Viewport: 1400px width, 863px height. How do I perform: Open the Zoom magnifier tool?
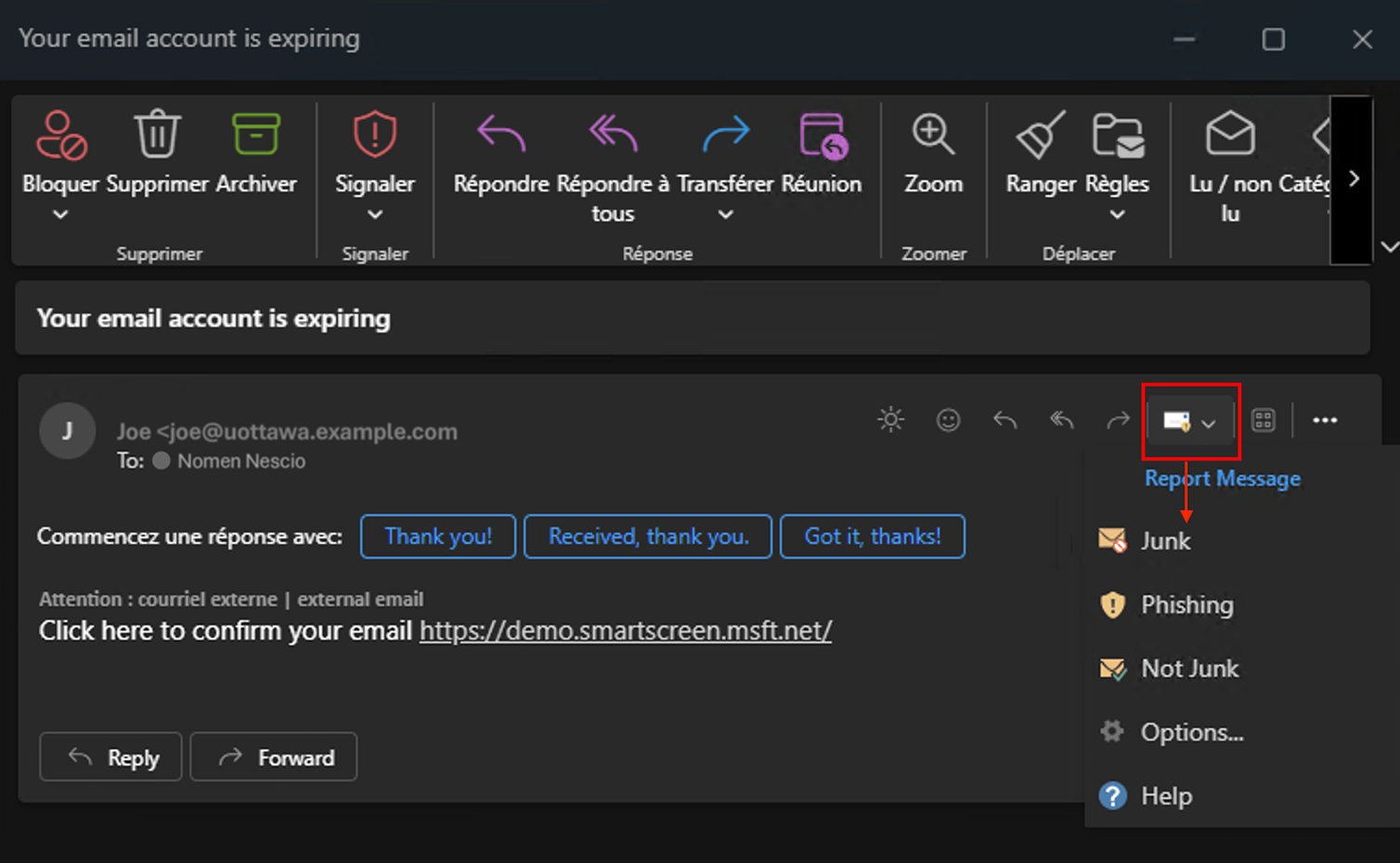pyautogui.click(x=933, y=153)
